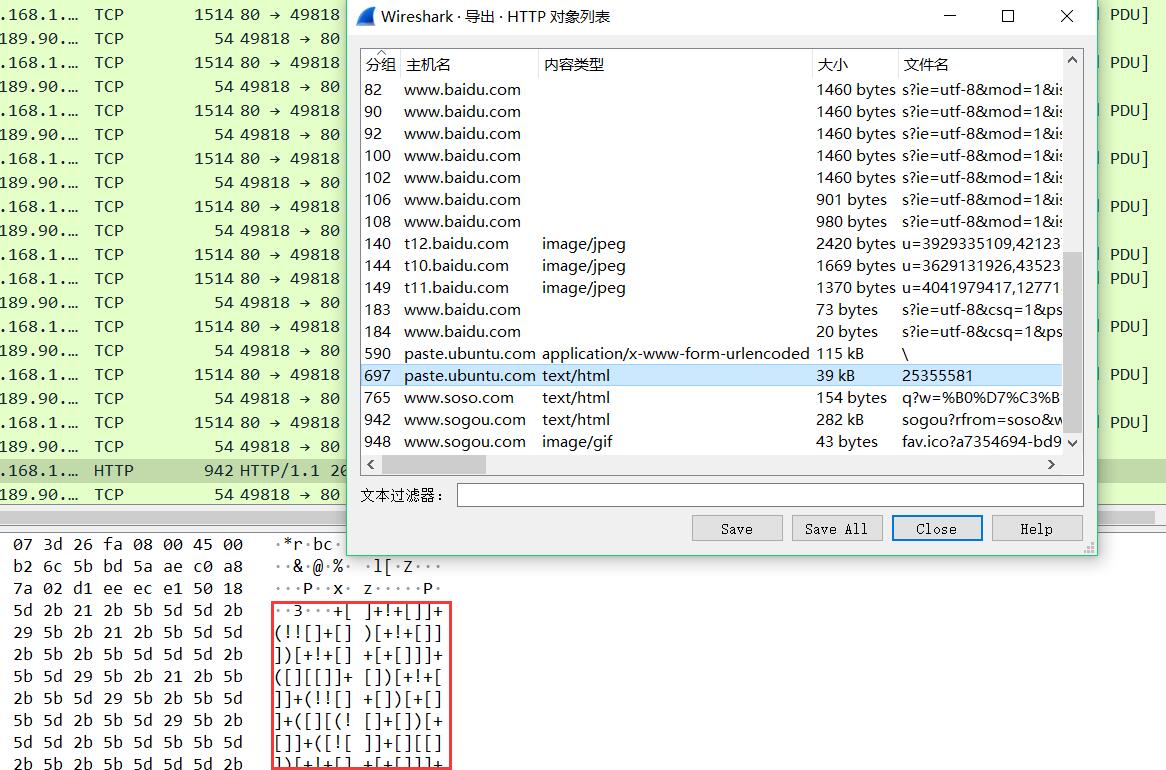Image resolution: width=1166 pixels, height=770 pixels.
Task: Sort by the 内容类型 column header
Action: (674, 65)
